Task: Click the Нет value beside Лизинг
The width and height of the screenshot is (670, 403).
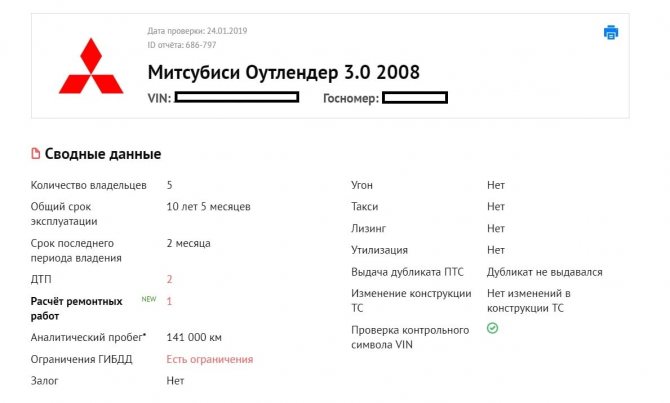Action: (496, 229)
